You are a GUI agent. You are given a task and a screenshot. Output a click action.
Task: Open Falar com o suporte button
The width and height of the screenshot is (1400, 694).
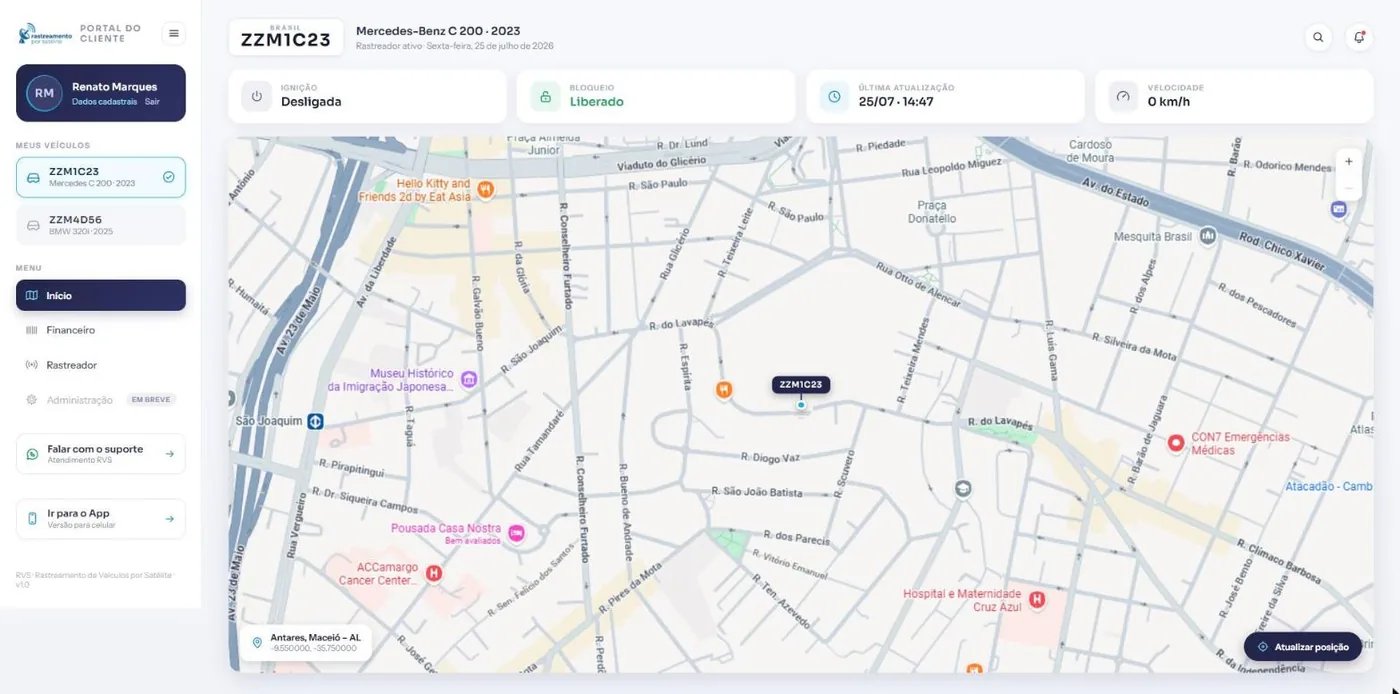click(x=101, y=454)
